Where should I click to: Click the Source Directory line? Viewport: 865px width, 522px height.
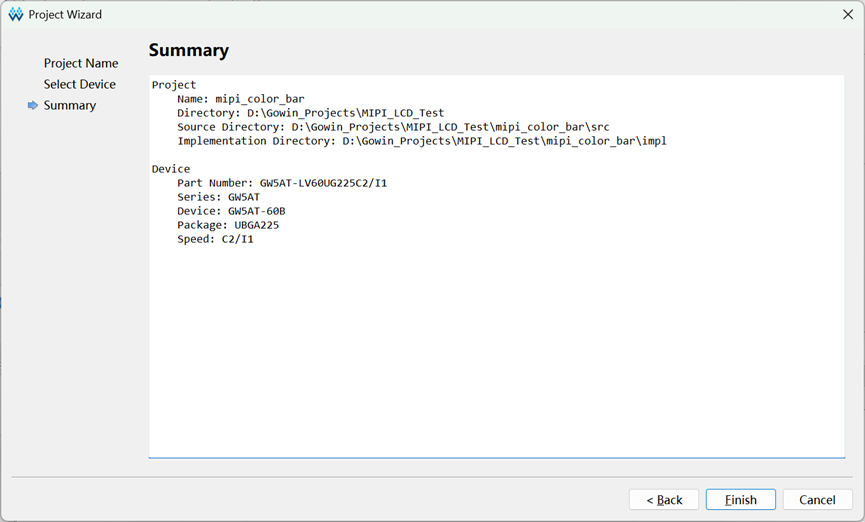[393, 127]
